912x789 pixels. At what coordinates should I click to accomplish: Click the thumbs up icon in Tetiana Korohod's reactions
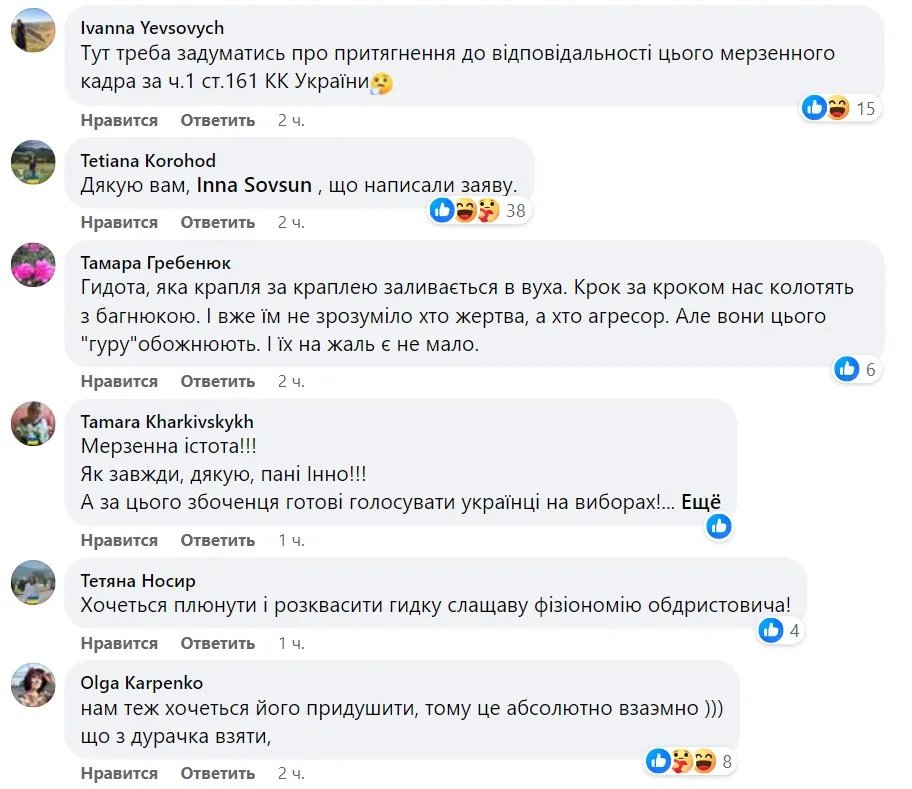[441, 210]
